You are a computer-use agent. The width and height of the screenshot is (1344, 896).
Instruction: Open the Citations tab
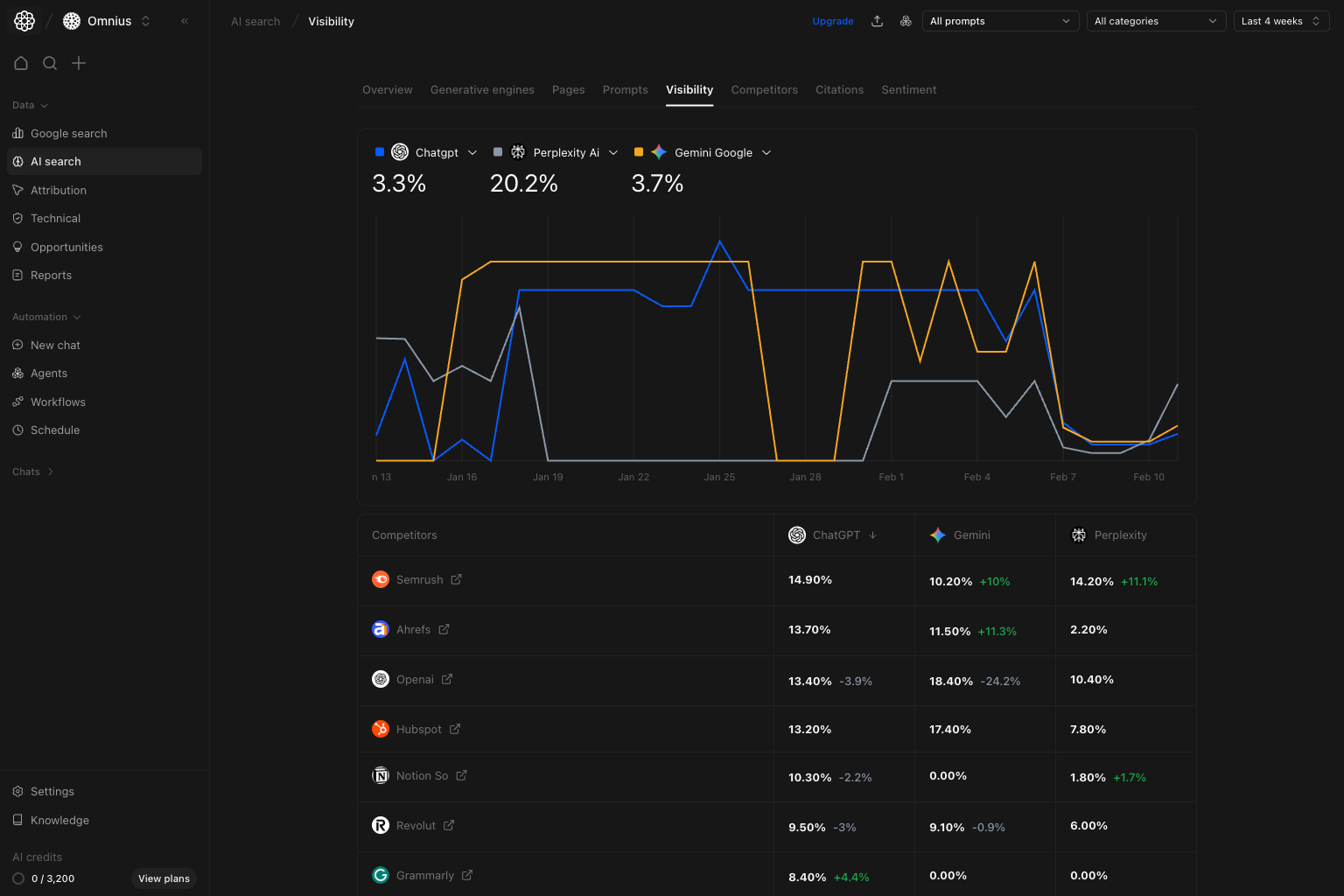(x=839, y=89)
